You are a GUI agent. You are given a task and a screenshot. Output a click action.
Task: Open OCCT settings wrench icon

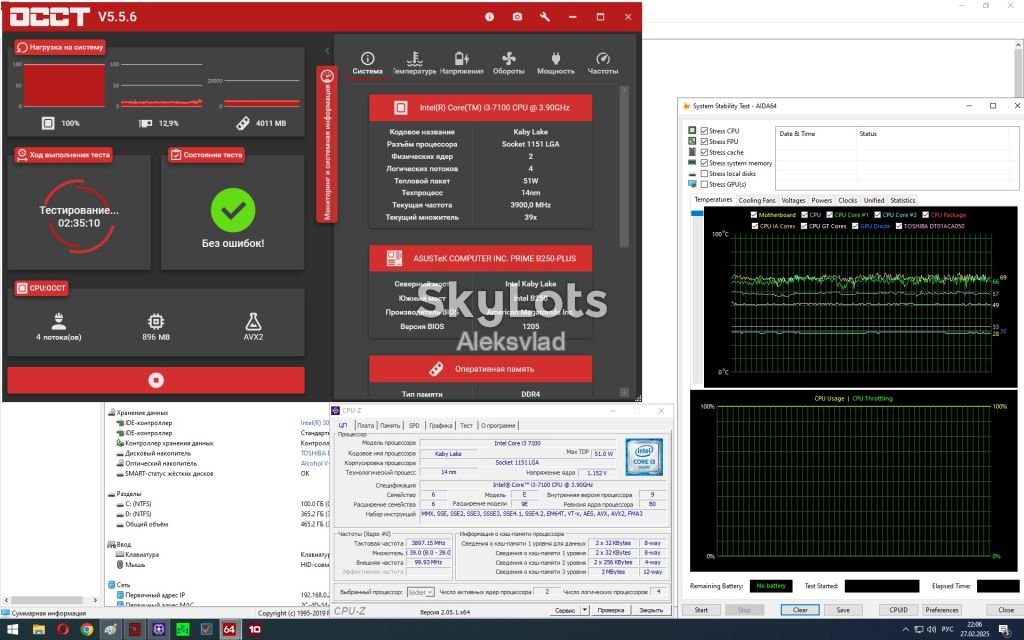[545, 17]
